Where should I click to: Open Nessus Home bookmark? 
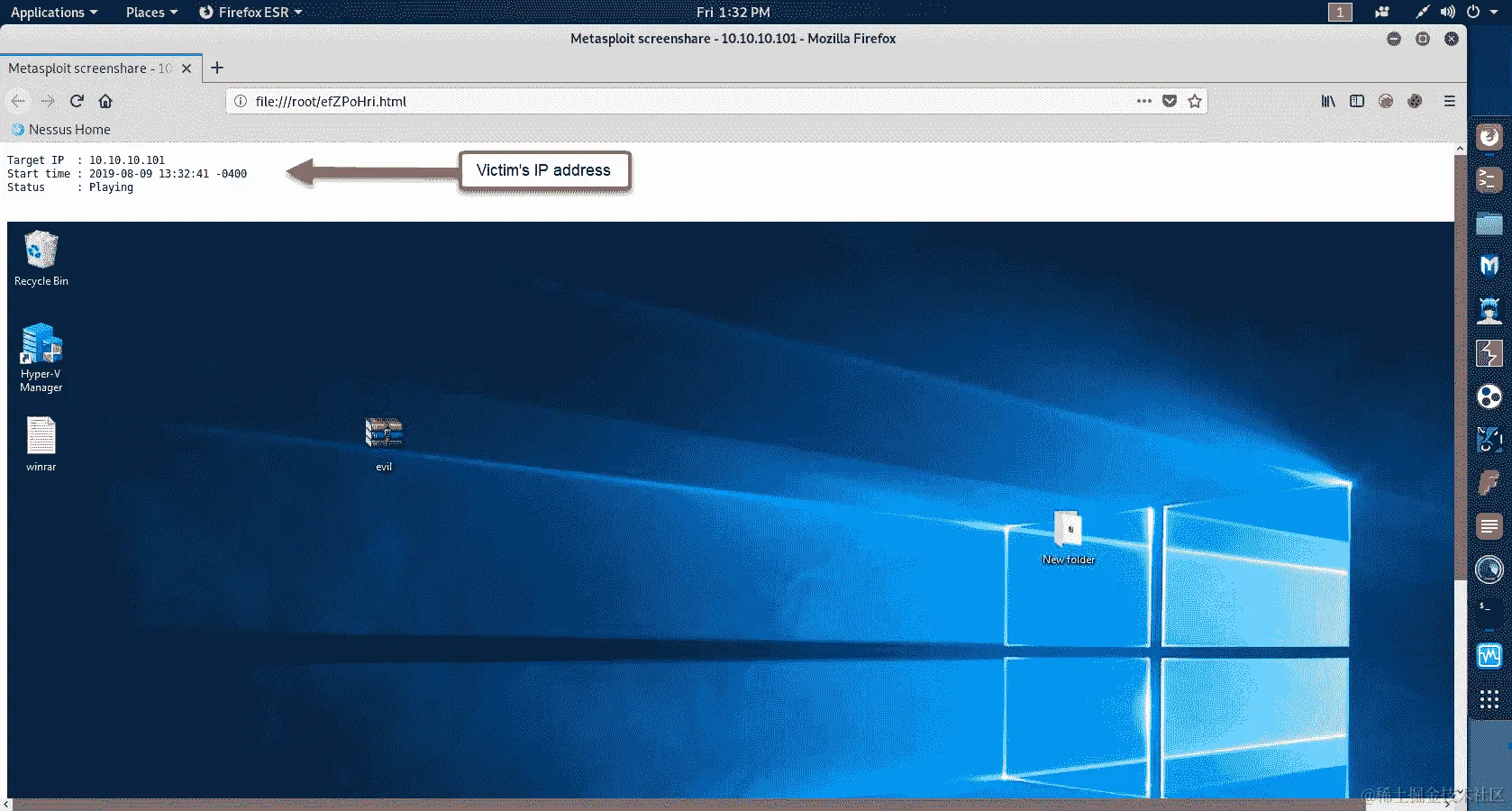click(x=61, y=130)
